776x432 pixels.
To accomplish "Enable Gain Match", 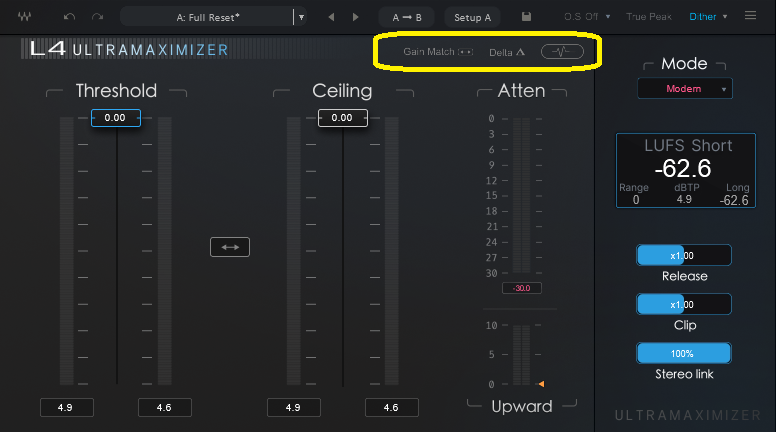I will pyautogui.click(x=438, y=51).
